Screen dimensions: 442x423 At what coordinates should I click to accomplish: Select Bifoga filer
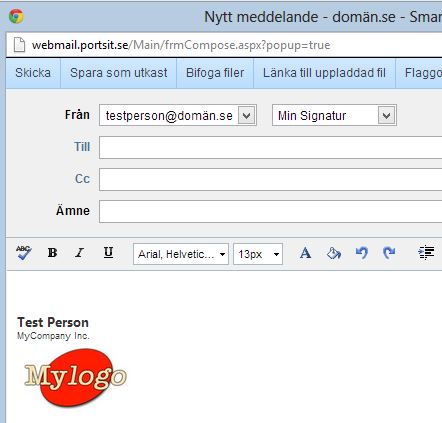click(x=215, y=73)
